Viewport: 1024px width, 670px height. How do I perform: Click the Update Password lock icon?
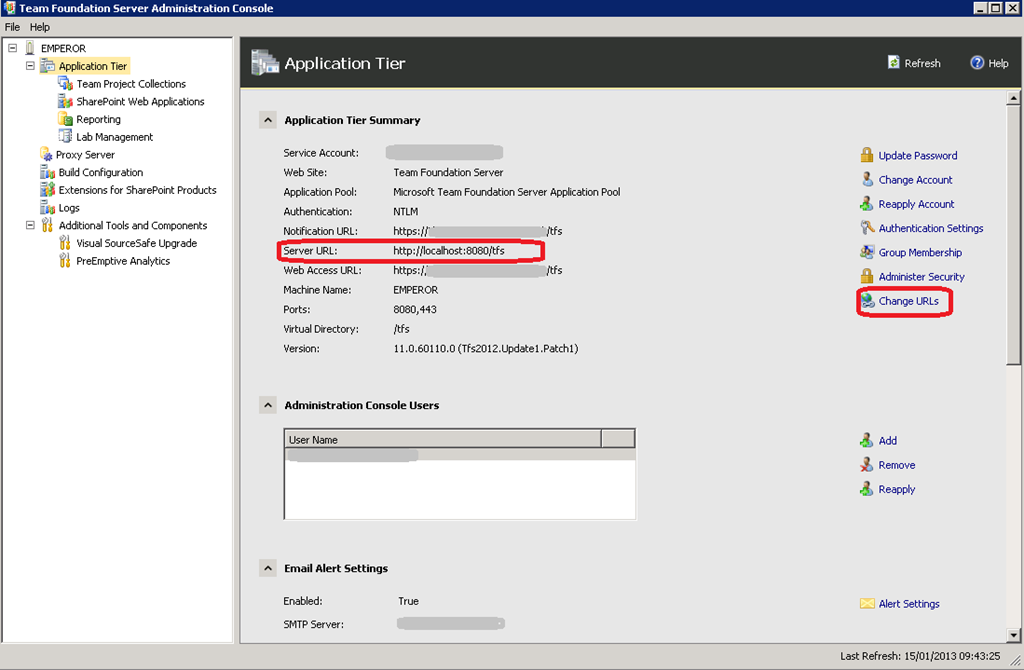tap(867, 155)
